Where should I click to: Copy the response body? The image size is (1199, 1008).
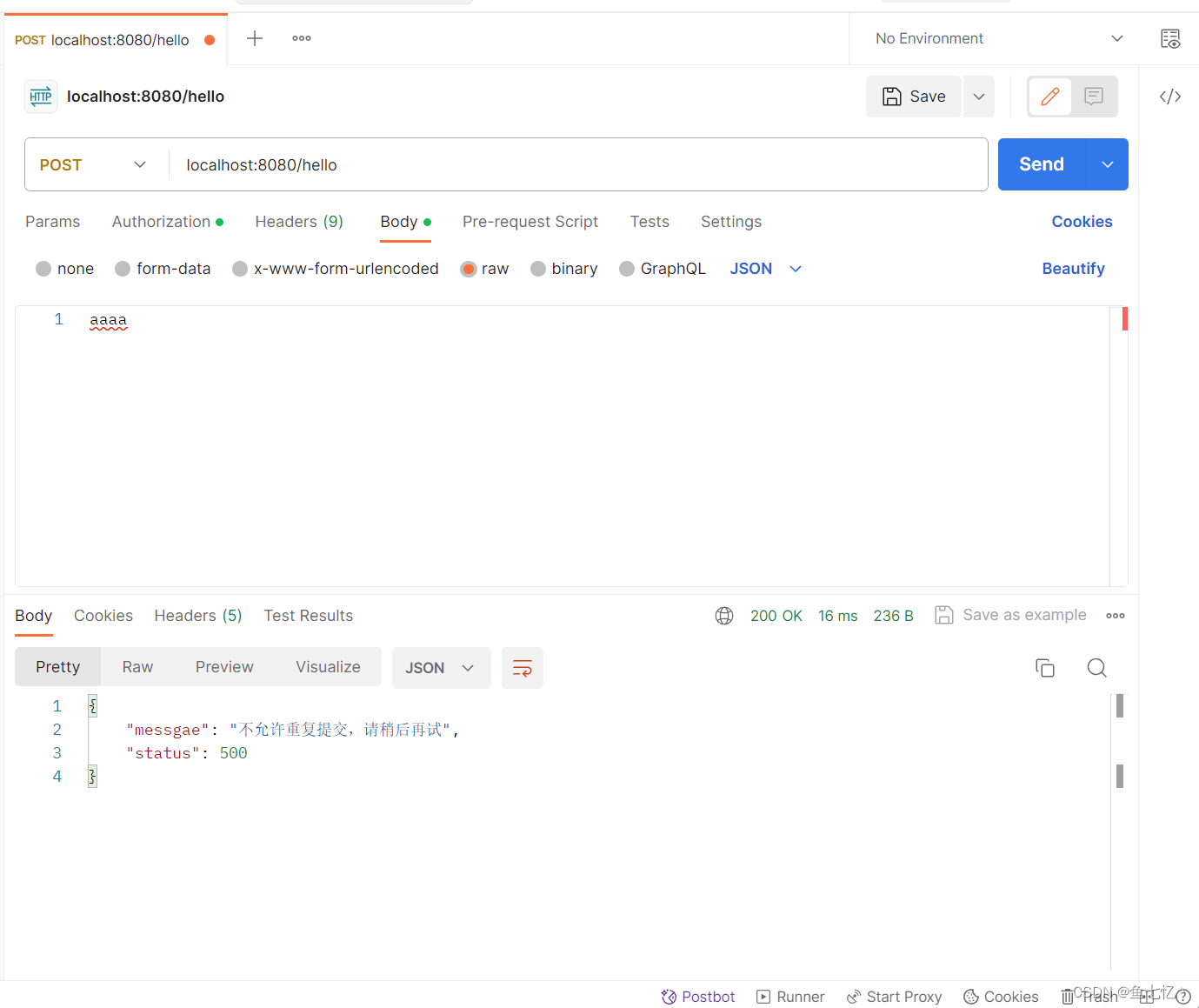pyautogui.click(x=1045, y=667)
